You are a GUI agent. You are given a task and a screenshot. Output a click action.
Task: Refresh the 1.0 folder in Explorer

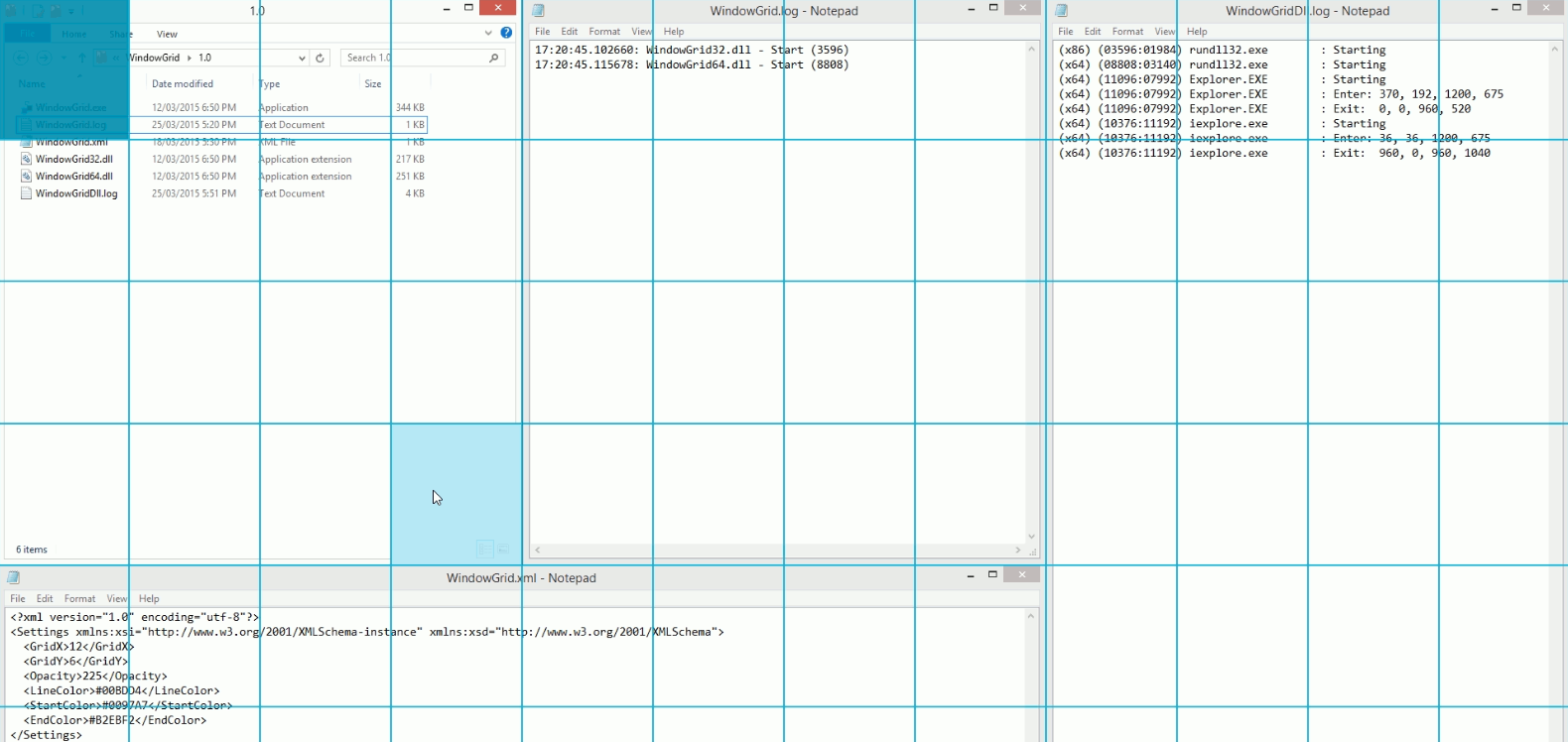click(320, 58)
